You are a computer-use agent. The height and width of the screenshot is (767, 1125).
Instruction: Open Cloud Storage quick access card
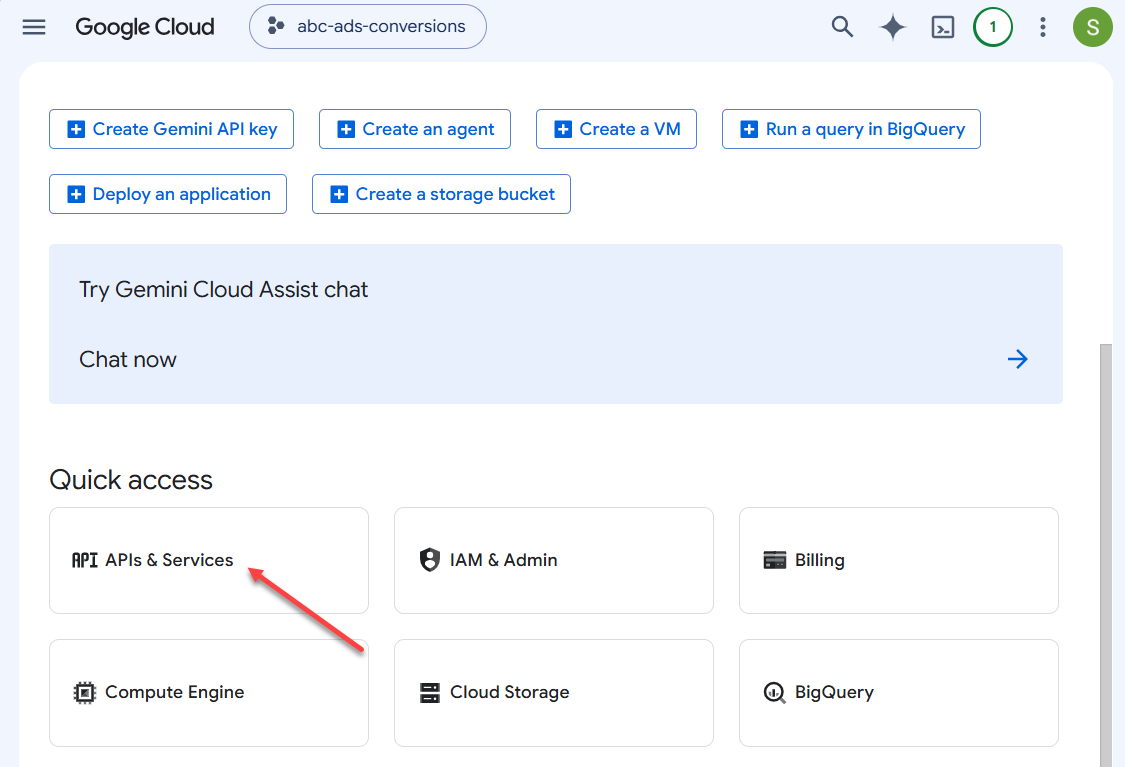pyautogui.click(x=554, y=693)
